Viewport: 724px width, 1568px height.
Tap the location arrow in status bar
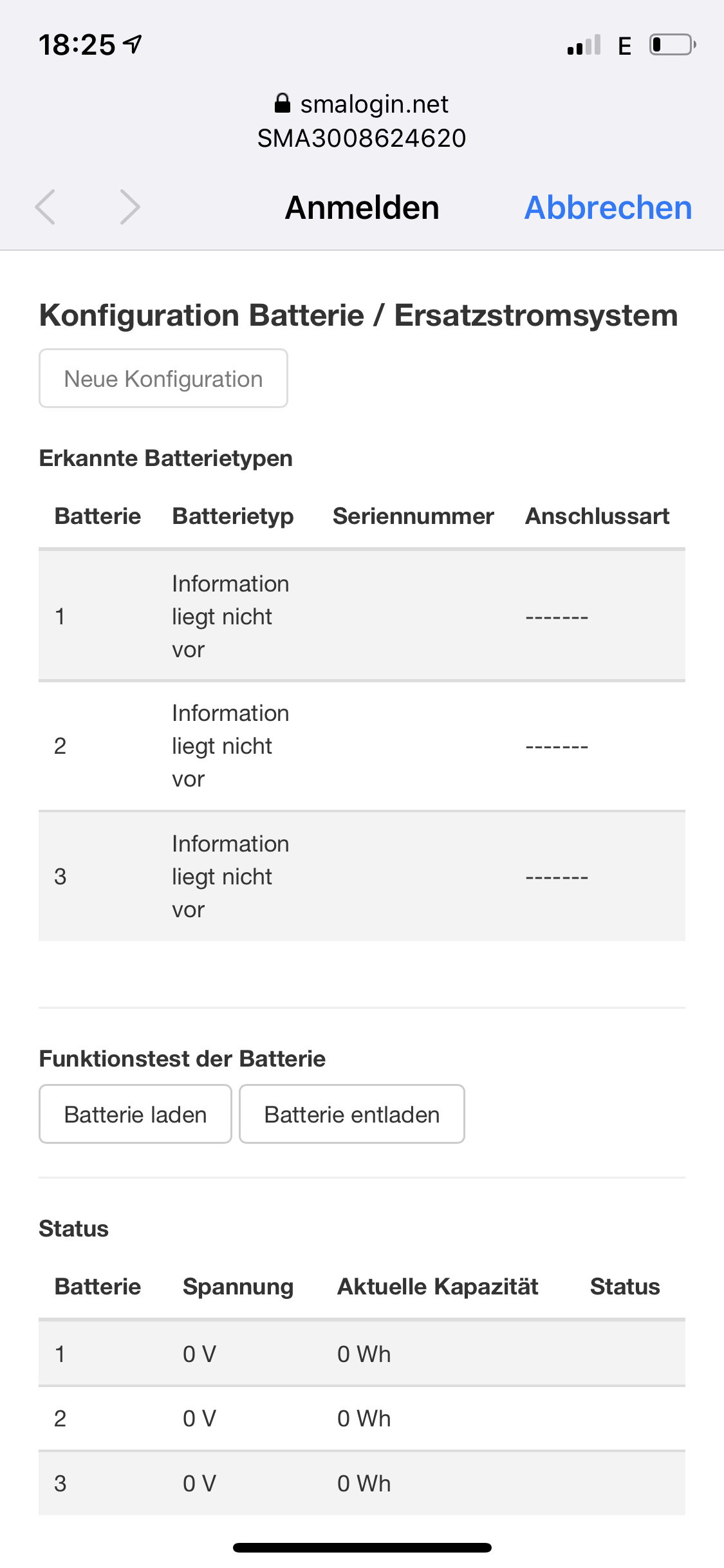[x=133, y=44]
